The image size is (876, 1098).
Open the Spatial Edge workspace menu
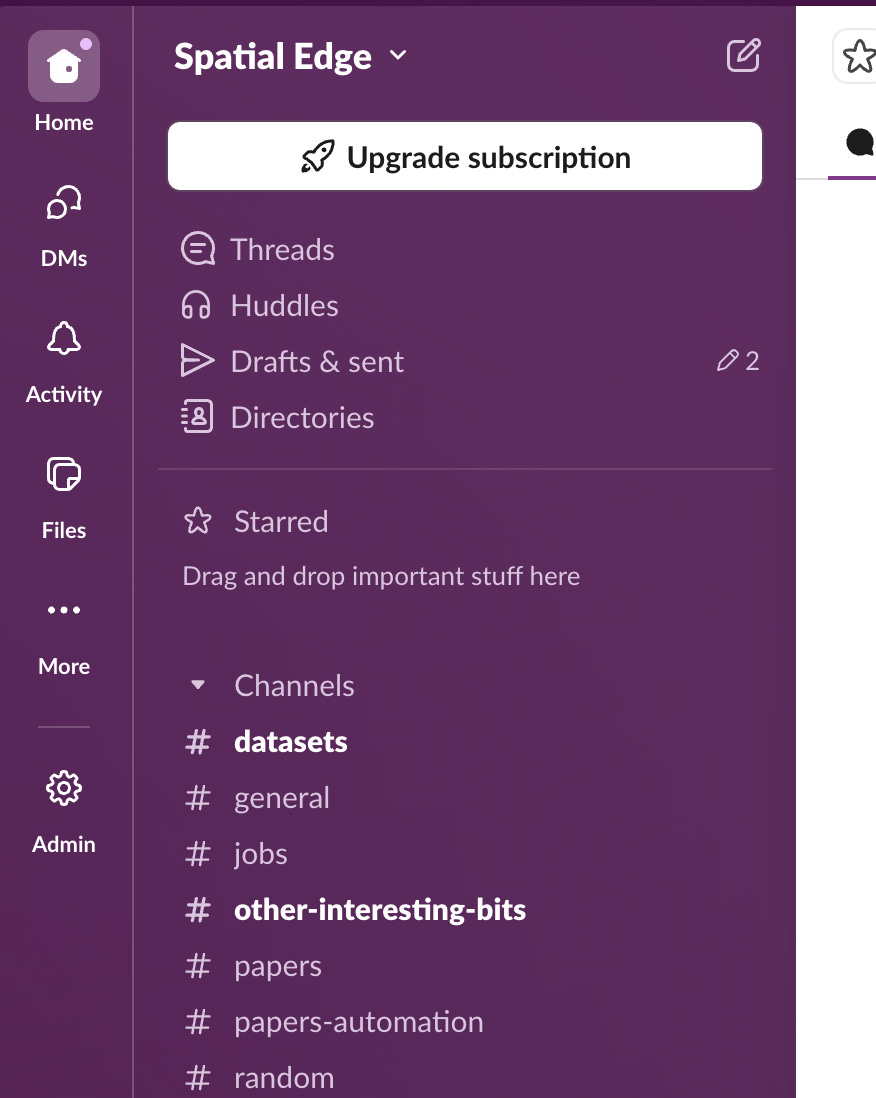[x=290, y=56]
